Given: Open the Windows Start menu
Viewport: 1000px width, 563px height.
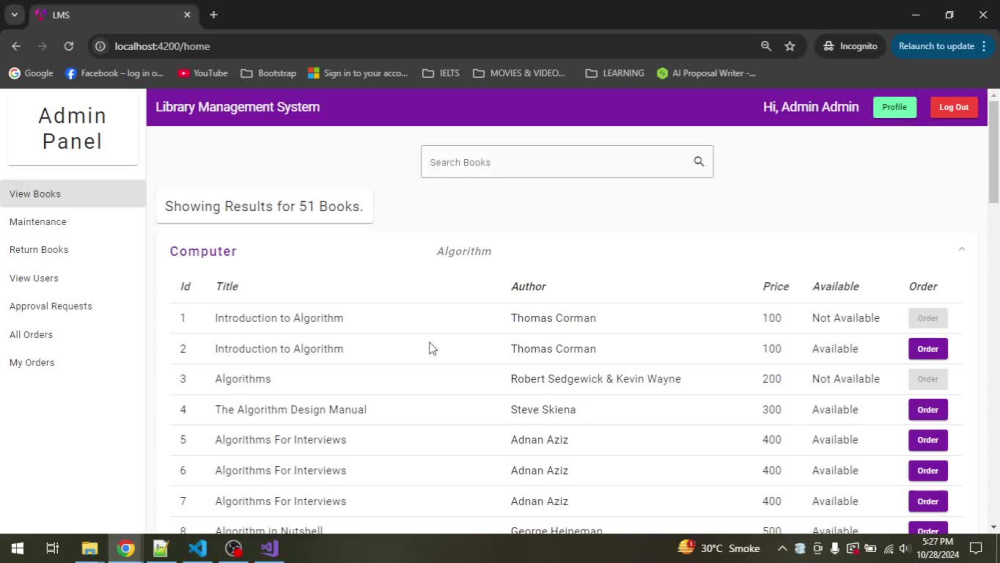Looking at the screenshot, I should click(x=17, y=548).
